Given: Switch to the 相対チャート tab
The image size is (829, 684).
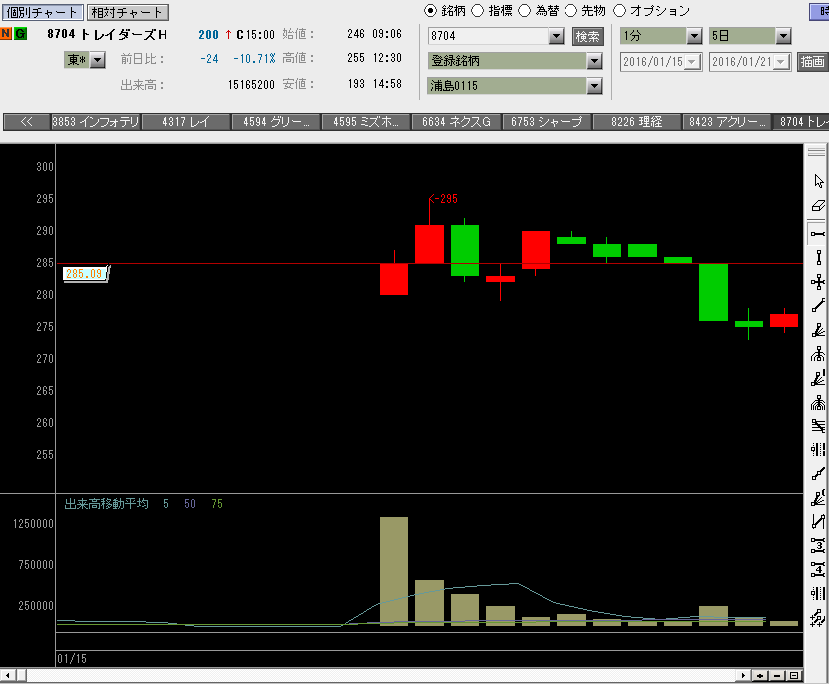Looking at the screenshot, I should click(x=127, y=12).
